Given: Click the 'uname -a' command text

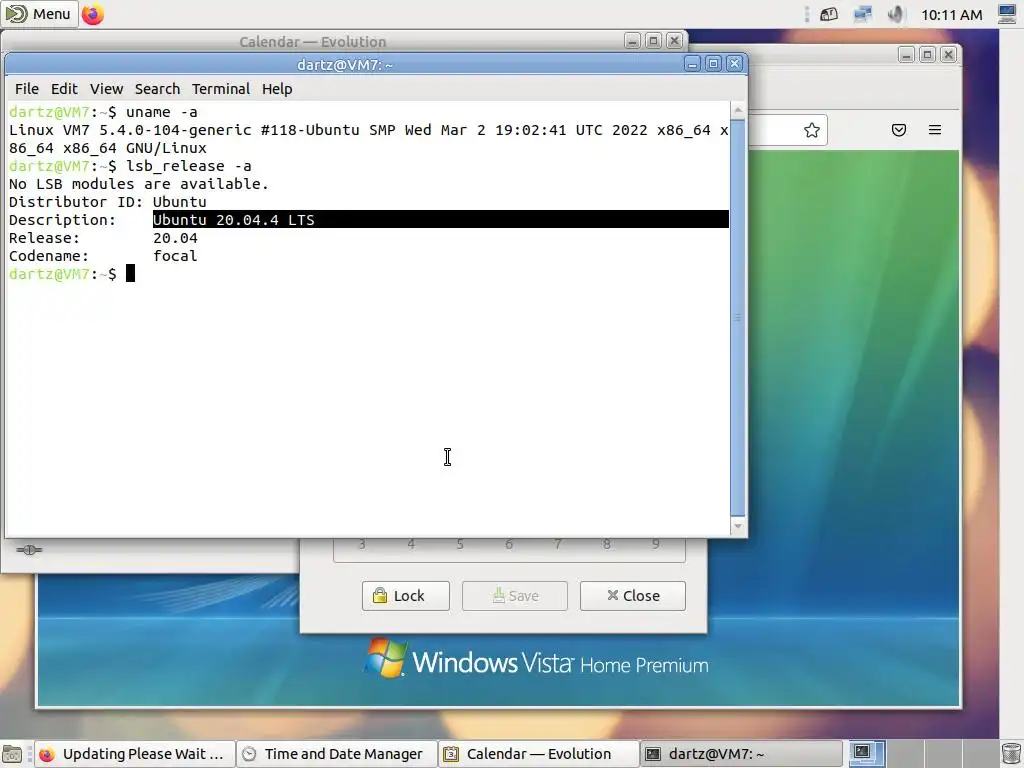Looking at the screenshot, I should pos(161,112).
